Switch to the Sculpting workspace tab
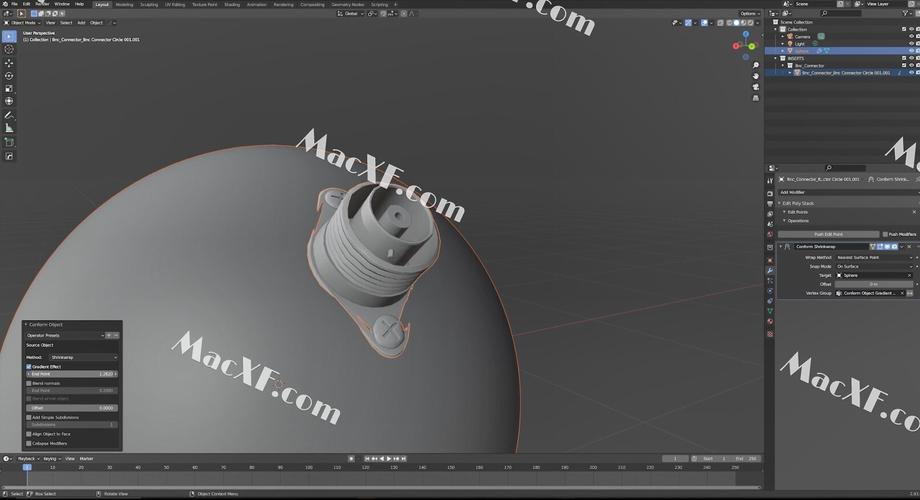Viewport: 920px width, 500px height. tap(149, 4)
